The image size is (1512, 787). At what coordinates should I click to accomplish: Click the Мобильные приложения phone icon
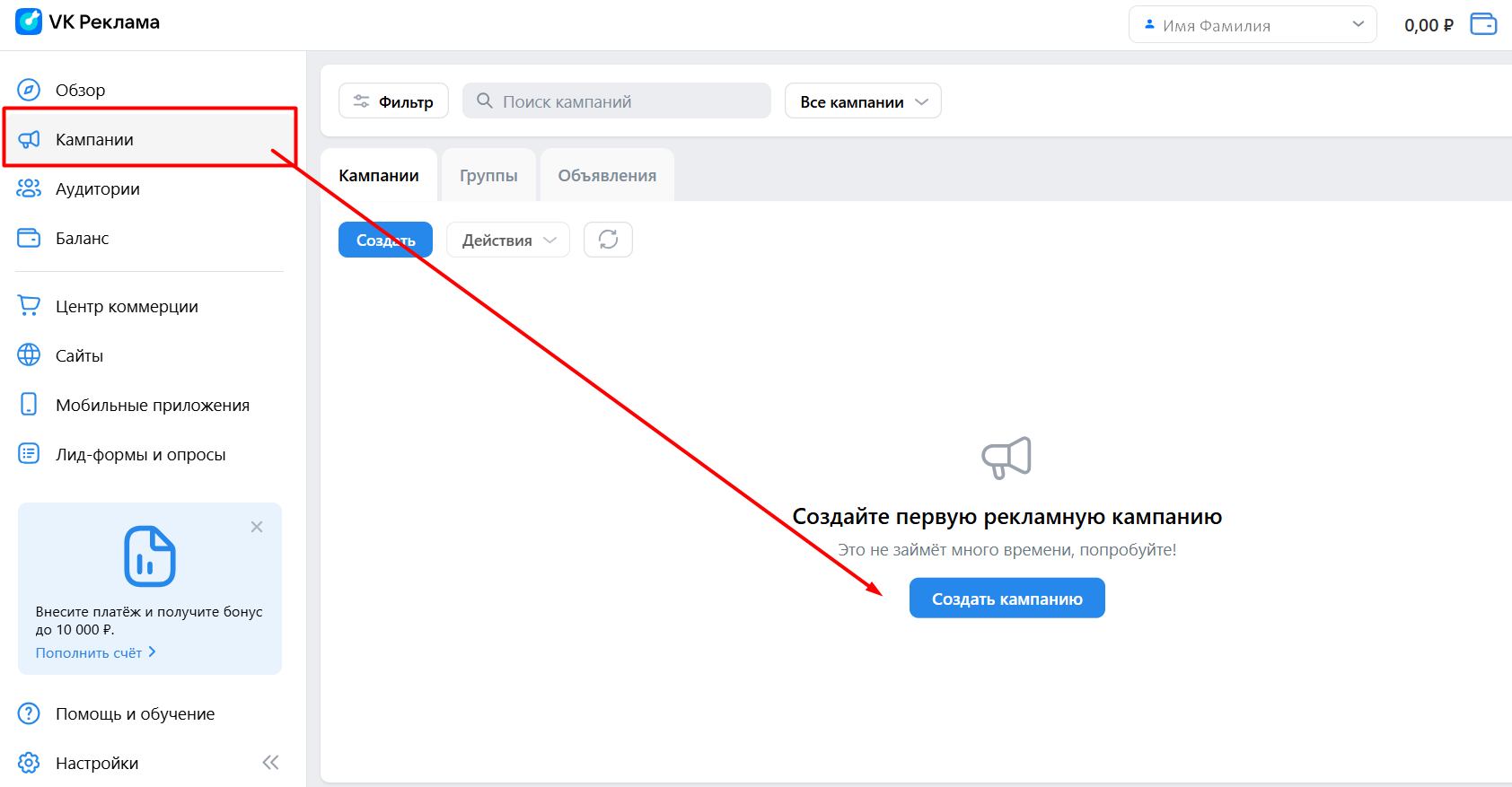29,405
